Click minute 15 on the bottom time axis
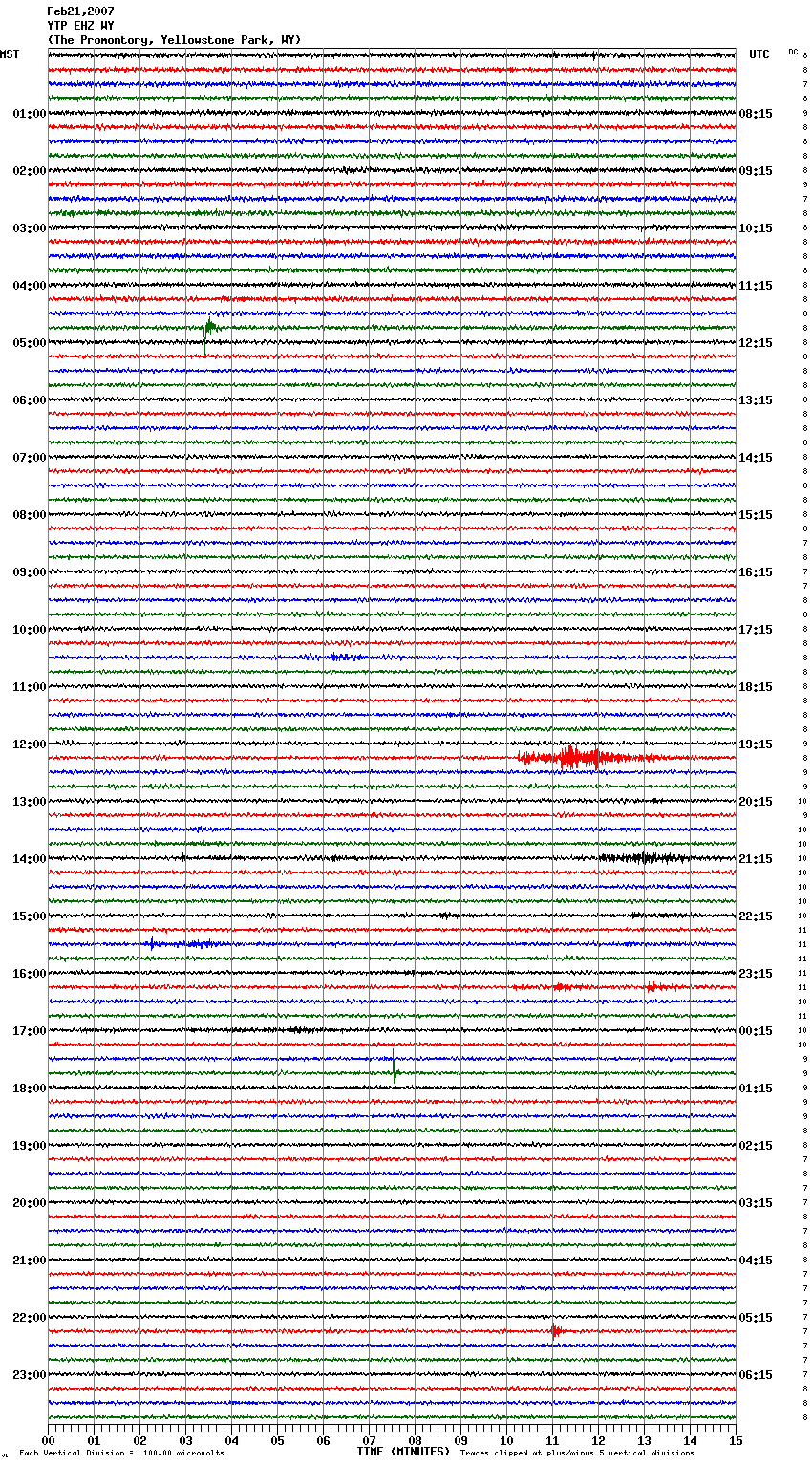 click(736, 1440)
